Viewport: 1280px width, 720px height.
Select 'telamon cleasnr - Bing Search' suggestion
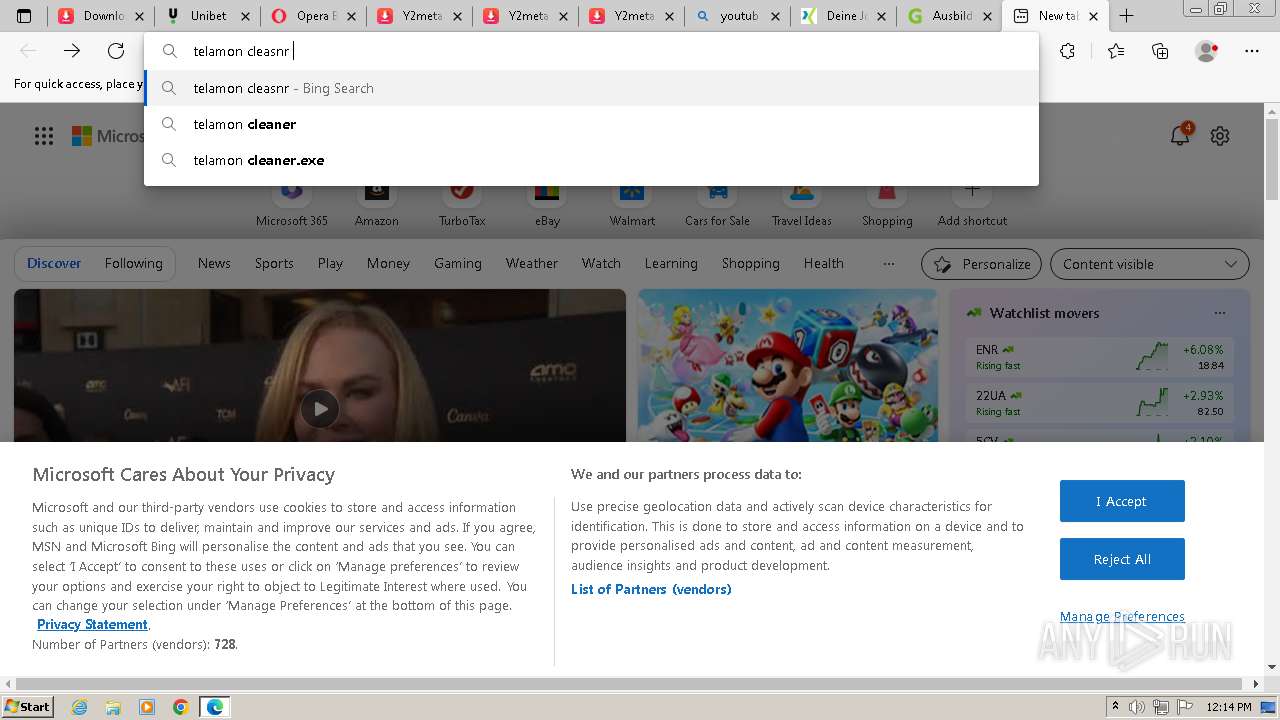591,88
